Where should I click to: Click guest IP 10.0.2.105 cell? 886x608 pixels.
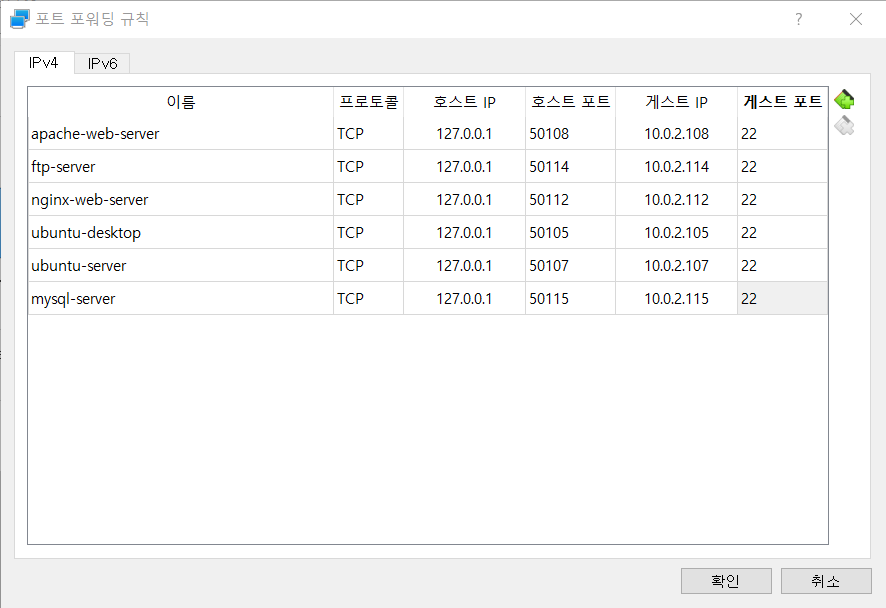[676, 232]
